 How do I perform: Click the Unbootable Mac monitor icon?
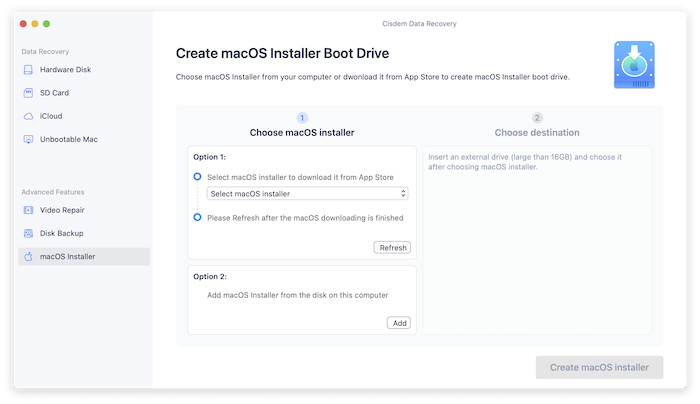click(28, 139)
